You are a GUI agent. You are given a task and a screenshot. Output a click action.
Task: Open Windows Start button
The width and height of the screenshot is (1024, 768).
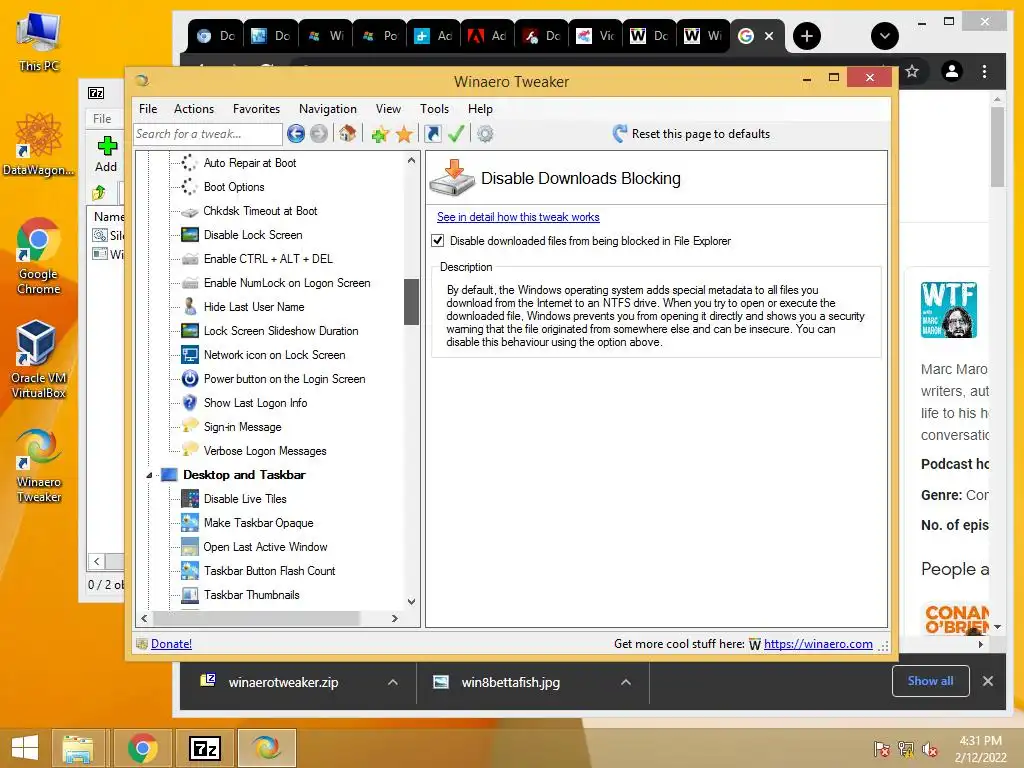pyautogui.click(x=25, y=748)
